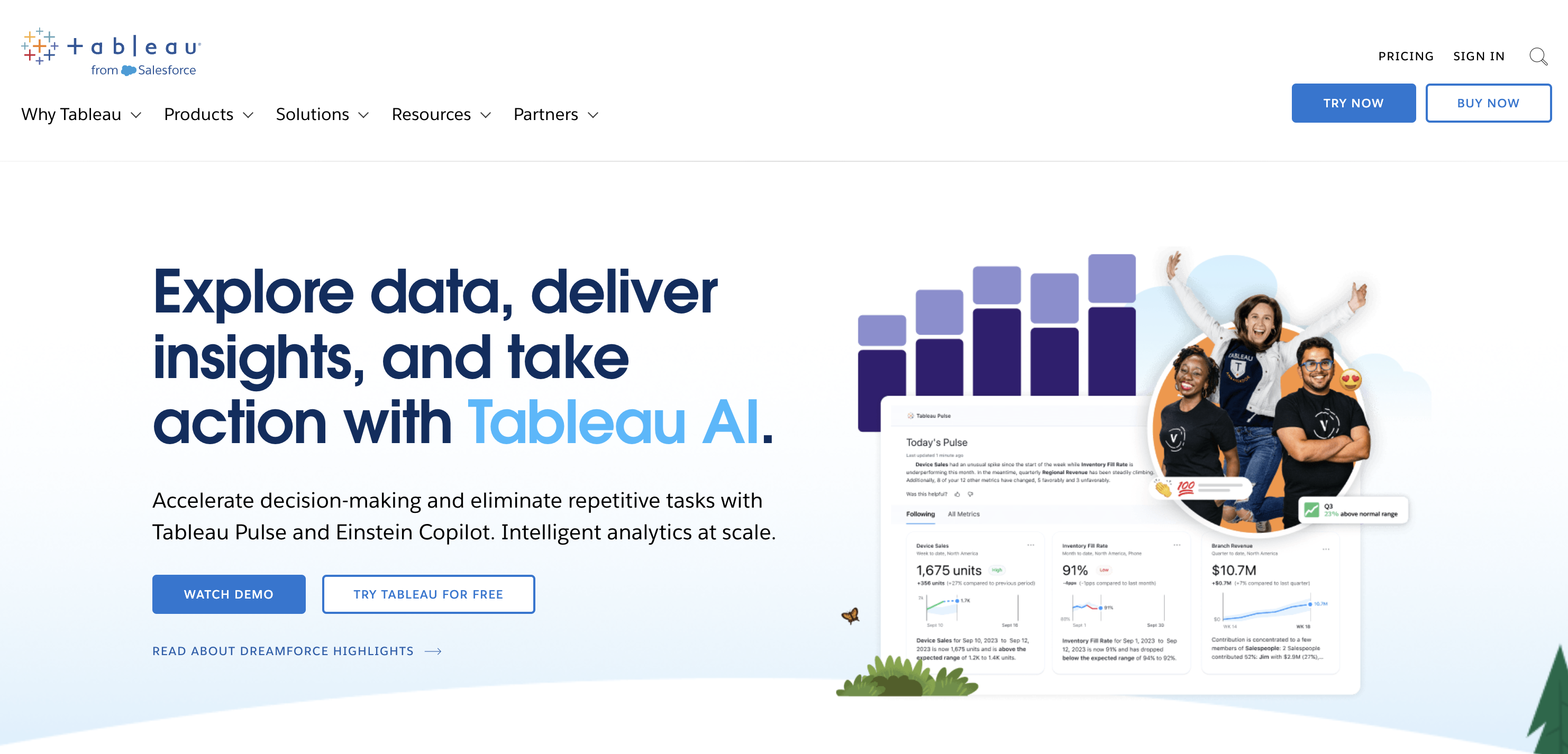Click the Device Sales trend graph icon
Image resolution: width=1568 pixels, height=754 pixels.
[x=949, y=609]
